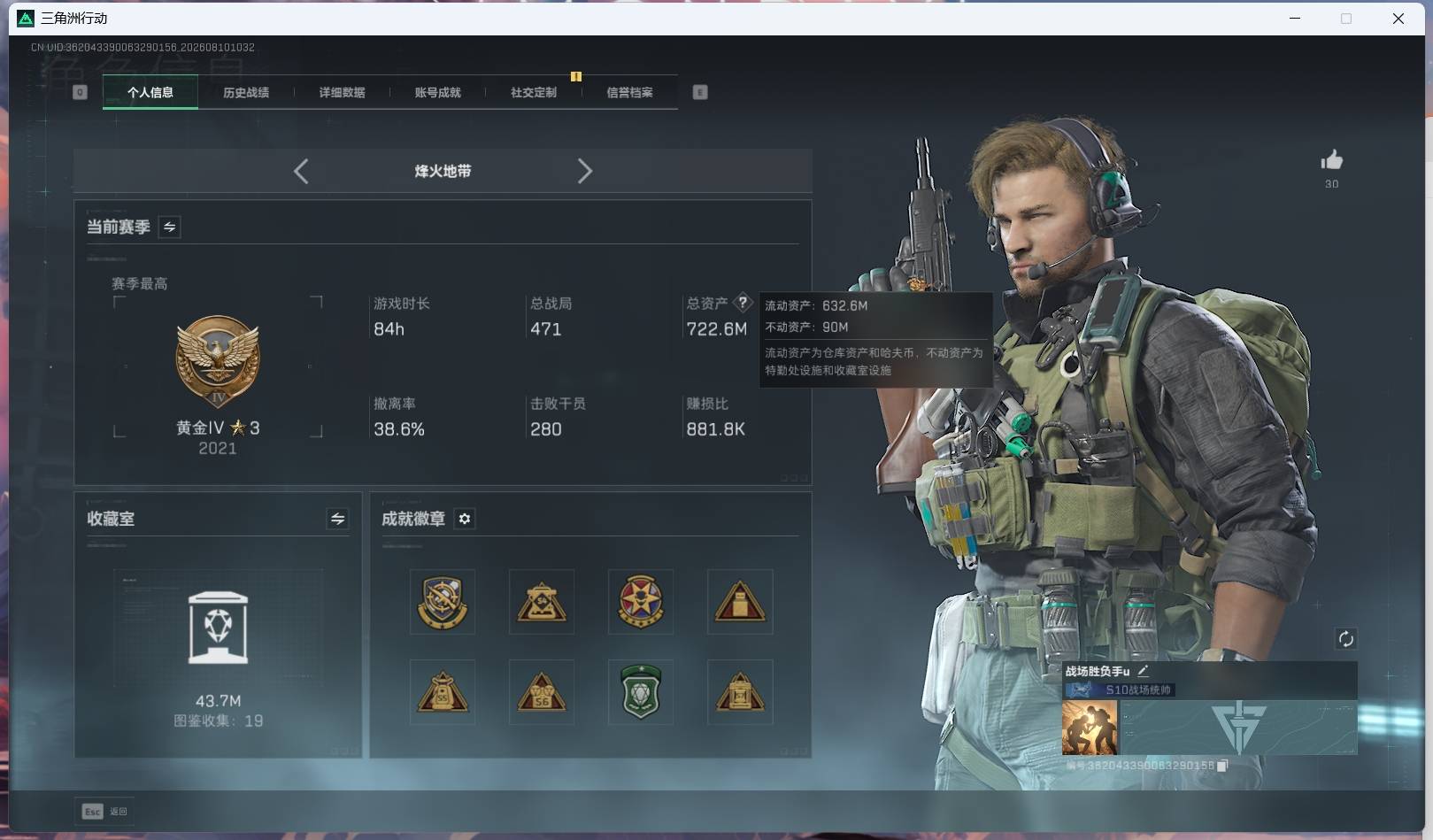Click the player card emblem banner
The width and height of the screenshot is (1433, 840).
tap(1238, 728)
